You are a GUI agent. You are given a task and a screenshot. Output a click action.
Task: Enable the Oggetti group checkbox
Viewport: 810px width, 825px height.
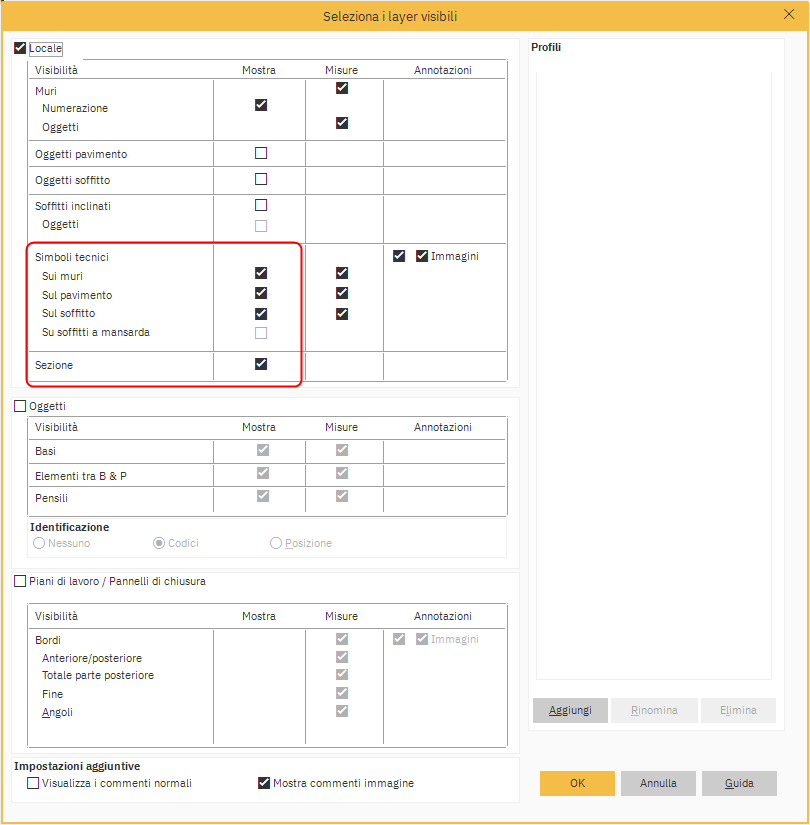point(20,407)
